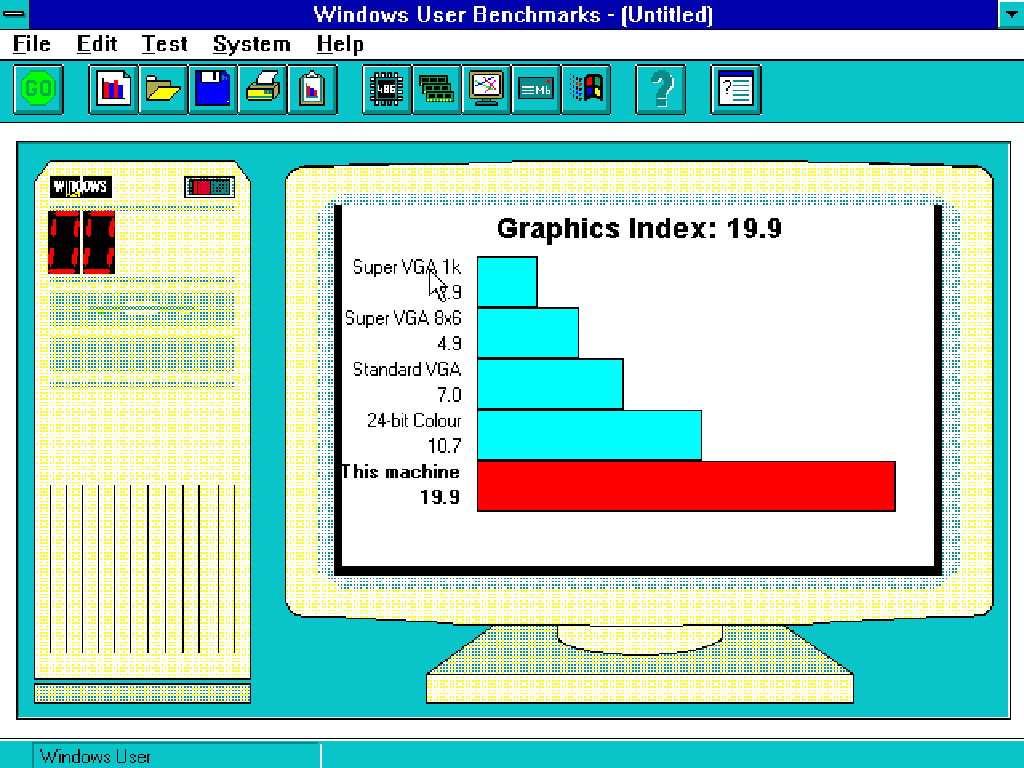Open the Edit menu
Screen dimensions: 1024x768
pos(97,44)
